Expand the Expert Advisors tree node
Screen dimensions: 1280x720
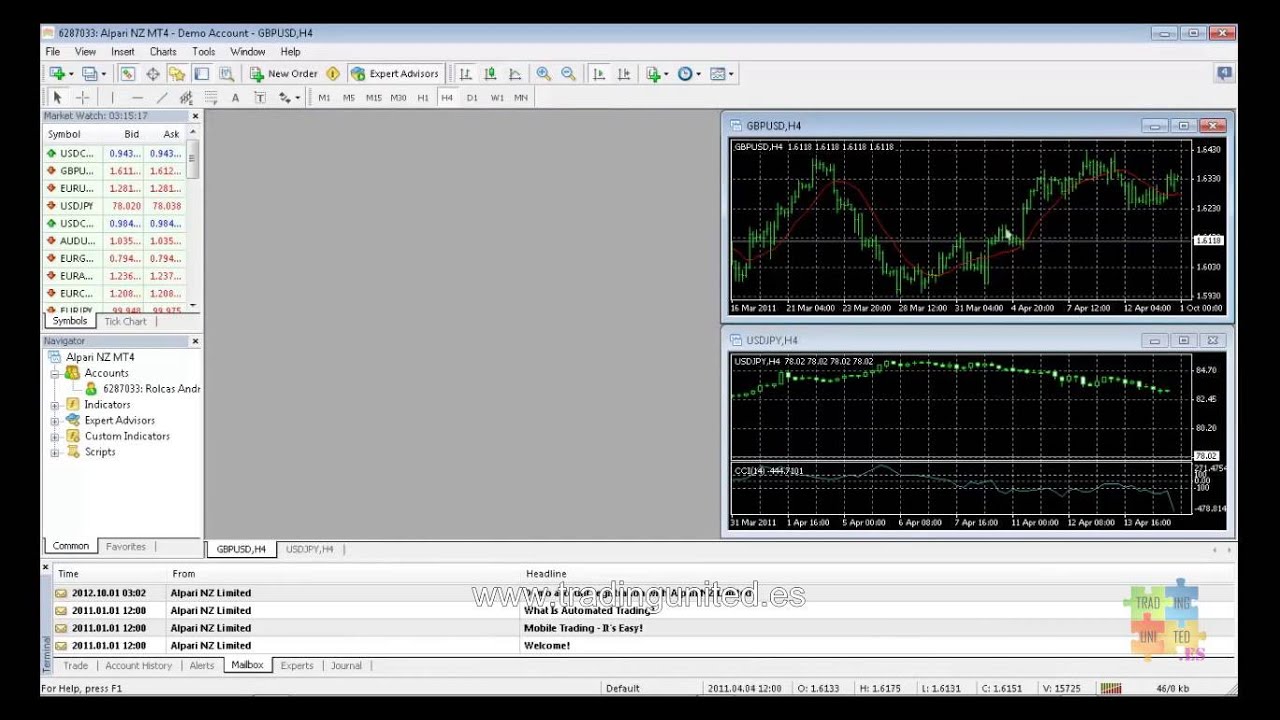(x=55, y=421)
